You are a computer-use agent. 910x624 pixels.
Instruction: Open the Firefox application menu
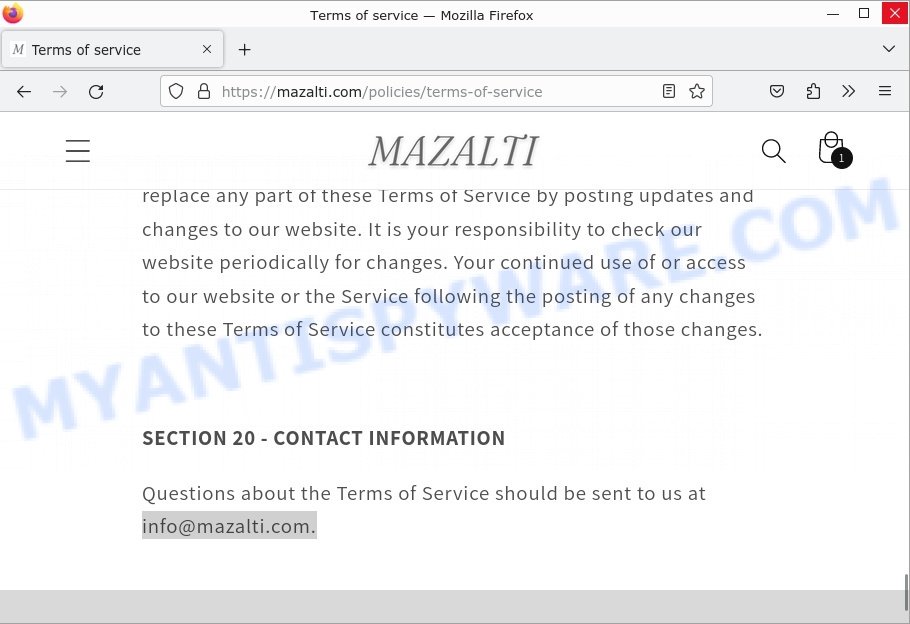(884, 91)
